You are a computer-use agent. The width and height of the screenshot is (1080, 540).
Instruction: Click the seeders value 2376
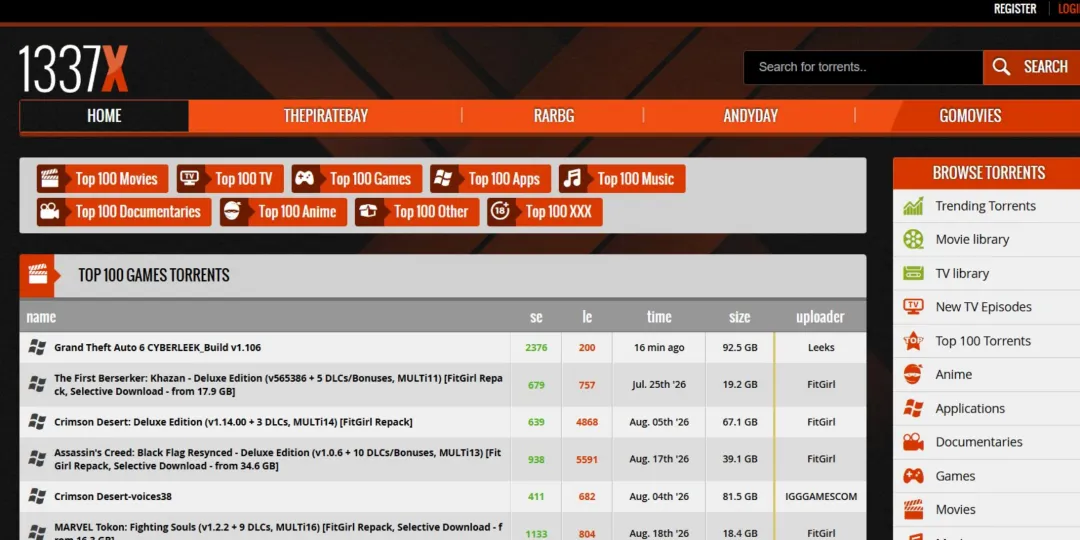(x=536, y=347)
